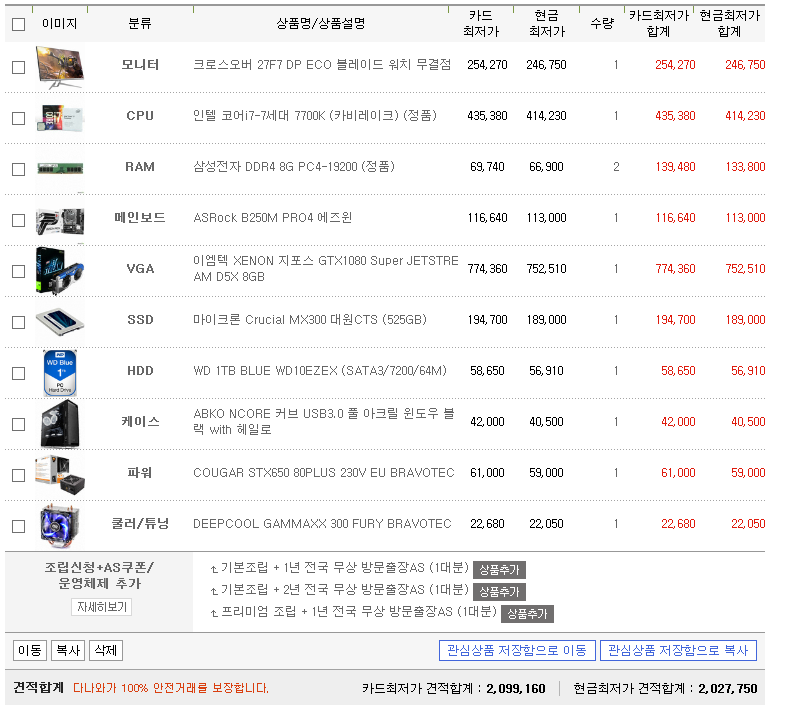Click cash total 2,027,750
This screenshot has width=791, height=705.
[727, 688]
